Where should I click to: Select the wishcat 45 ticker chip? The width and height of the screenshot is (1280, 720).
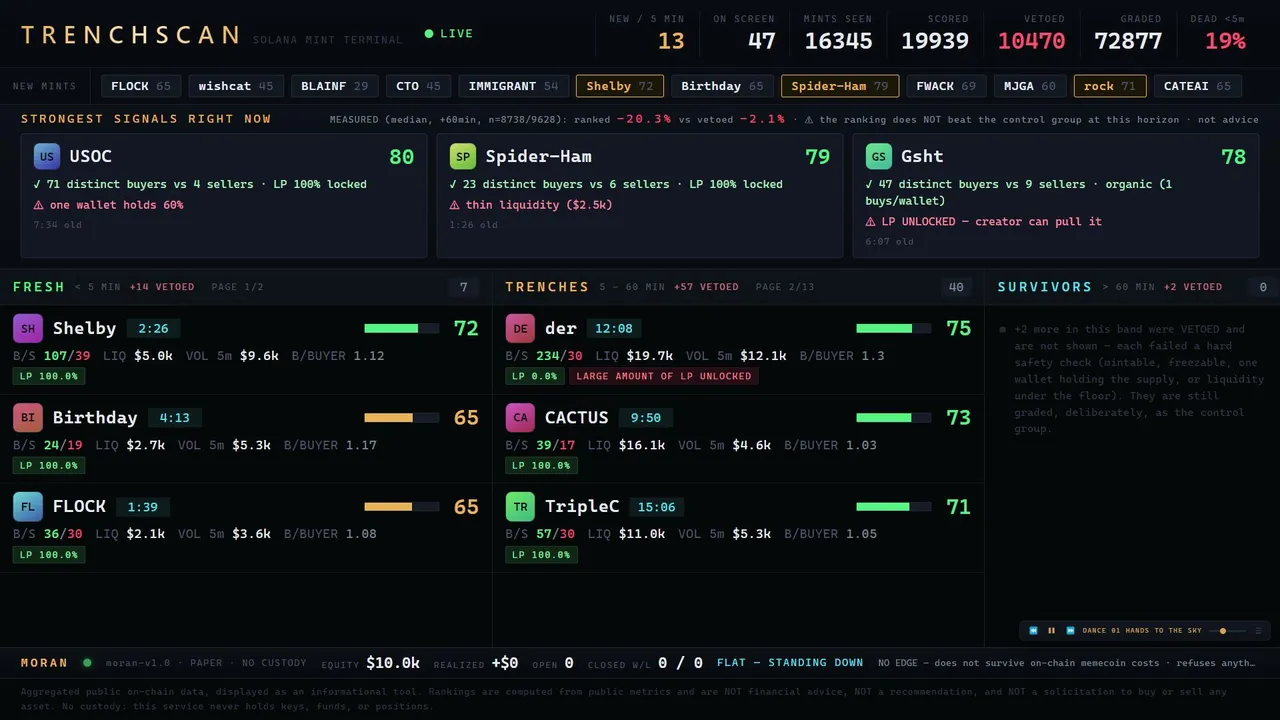(x=236, y=86)
